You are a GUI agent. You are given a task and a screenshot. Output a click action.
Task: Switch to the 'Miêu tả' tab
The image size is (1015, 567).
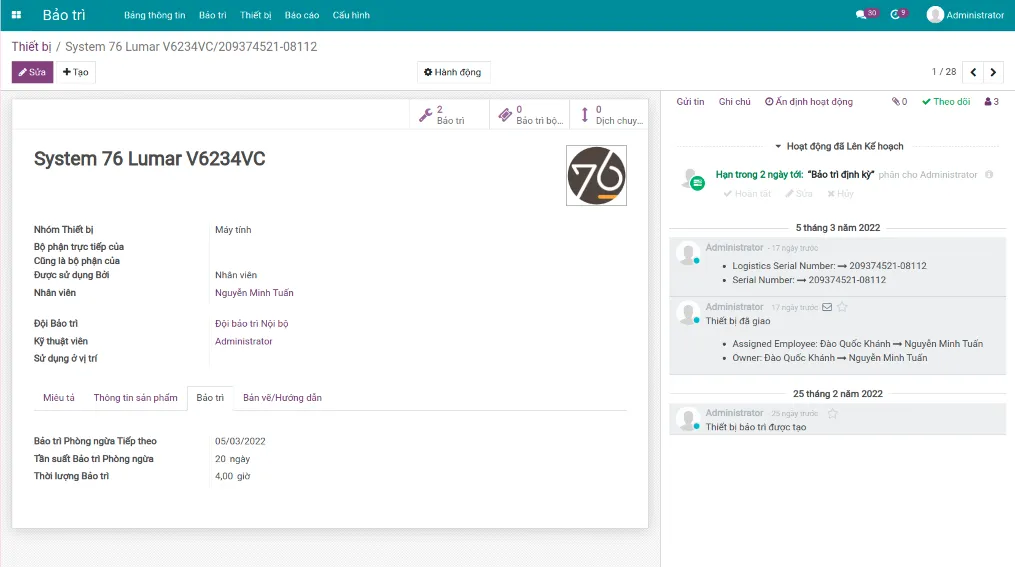pyautogui.click(x=59, y=397)
